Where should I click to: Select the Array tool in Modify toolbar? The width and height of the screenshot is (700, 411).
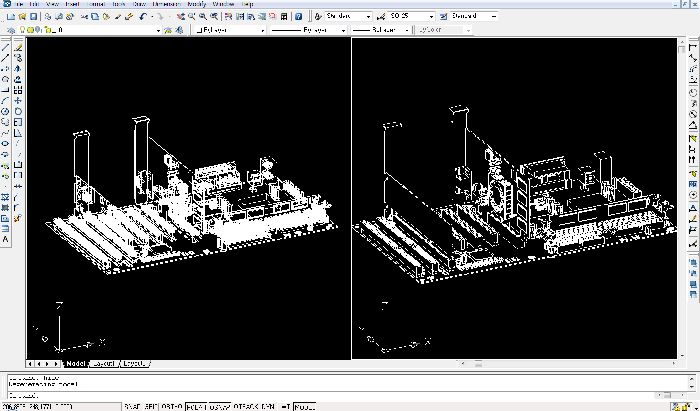click(18, 90)
